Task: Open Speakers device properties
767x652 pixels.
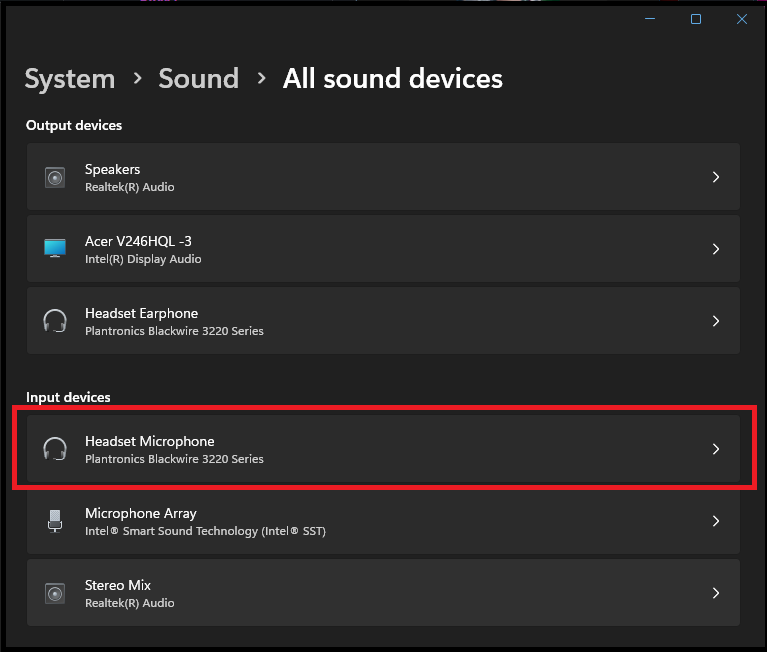Action: point(383,177)
